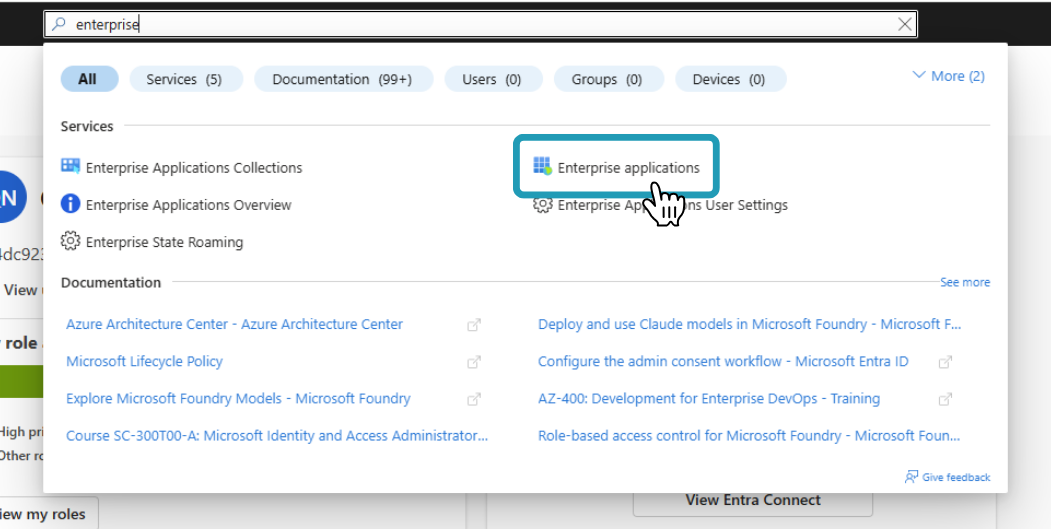
Task: Click the Enterprise State Roaming gear icon
Action: (x=70, y=241)
